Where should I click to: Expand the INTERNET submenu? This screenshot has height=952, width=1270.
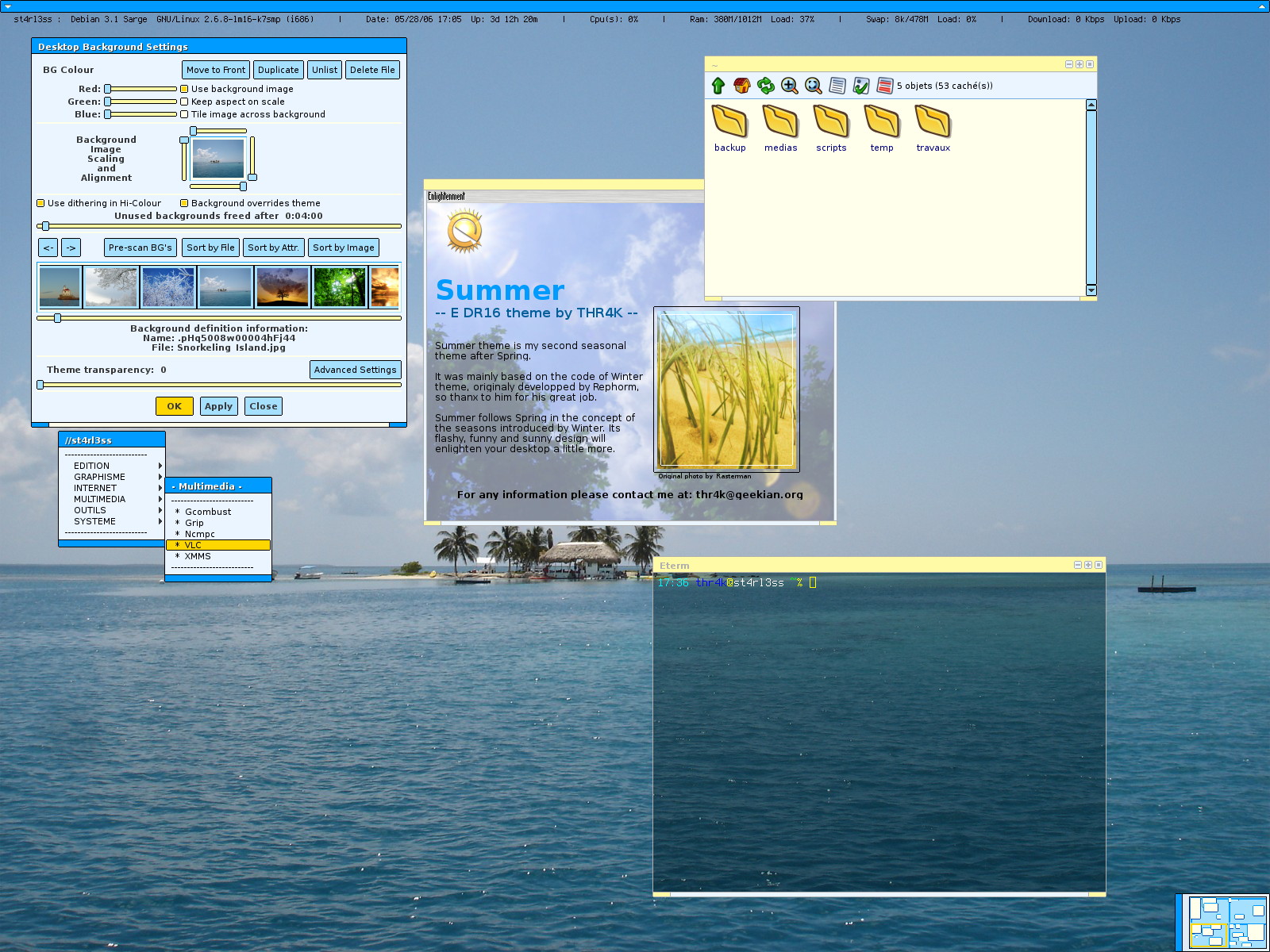[111, 488]
